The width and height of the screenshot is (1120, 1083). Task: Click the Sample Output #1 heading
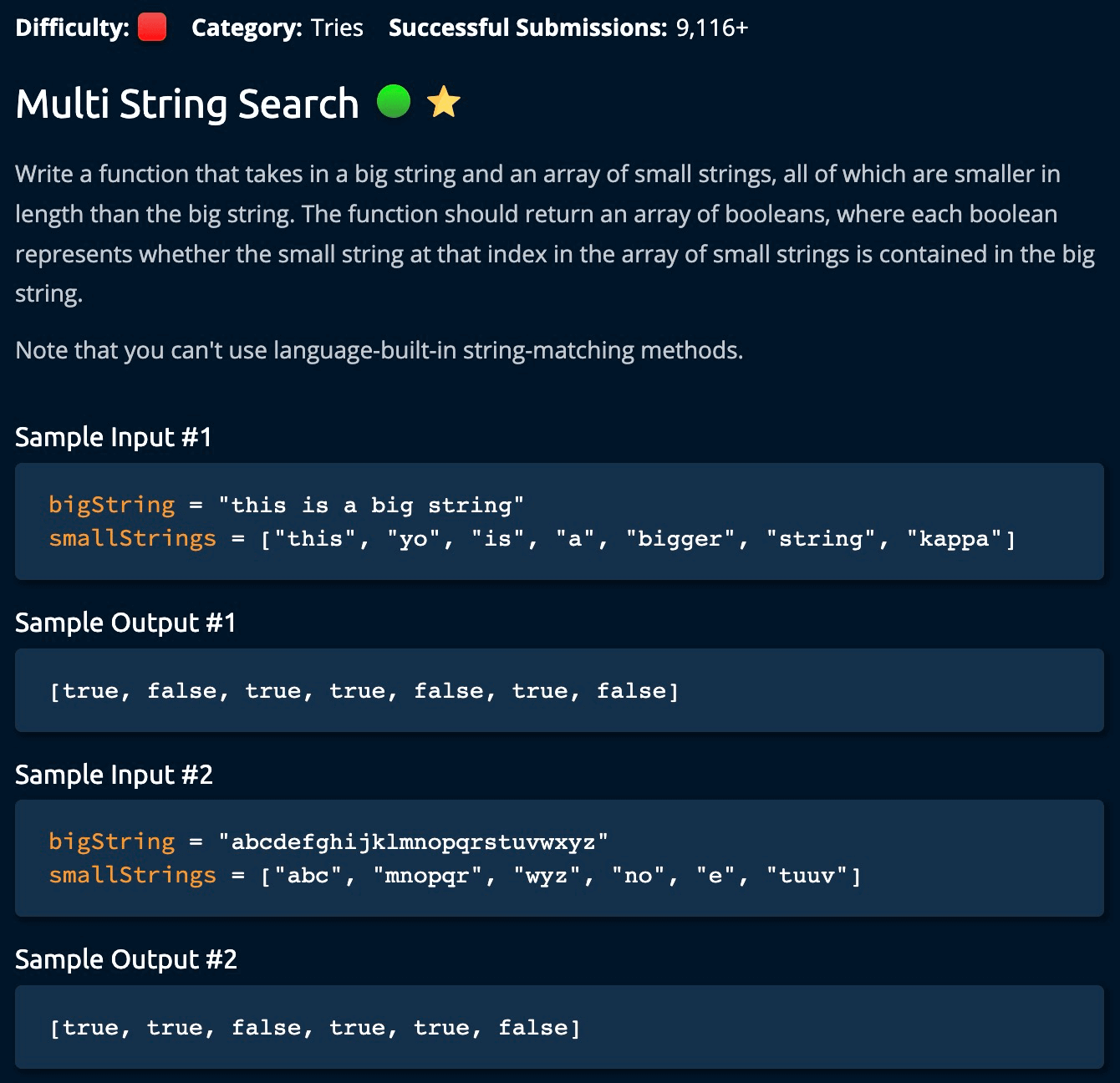click(125, 623)
